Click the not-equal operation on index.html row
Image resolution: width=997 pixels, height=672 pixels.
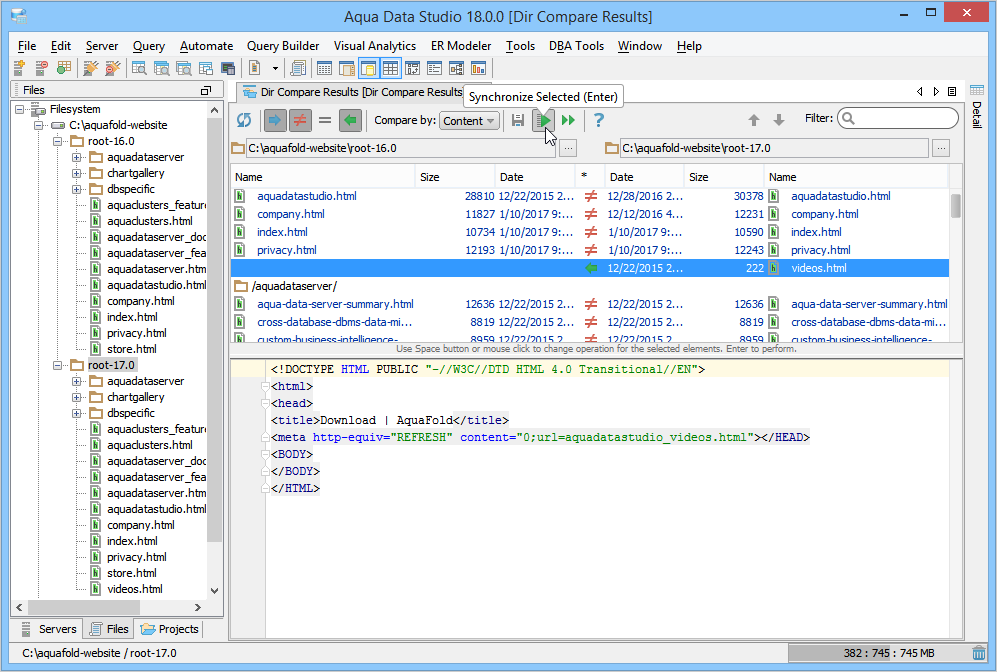(591, 232)
